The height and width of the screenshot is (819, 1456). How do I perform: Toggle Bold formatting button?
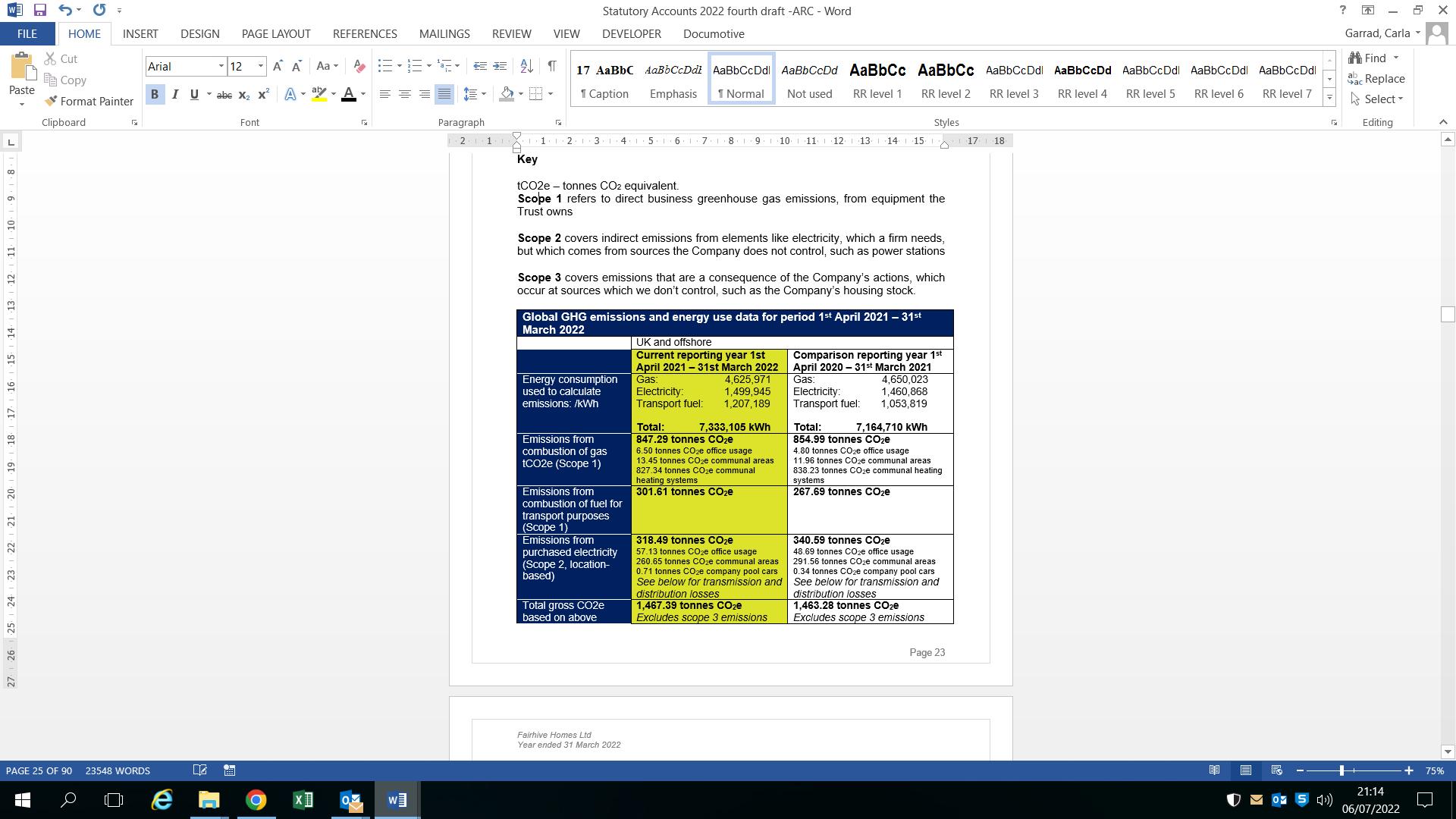[155, 95]
